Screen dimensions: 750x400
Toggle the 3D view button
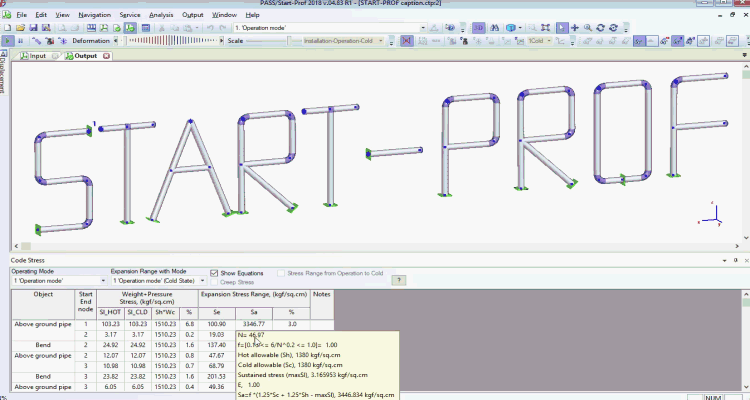(478, 28)
